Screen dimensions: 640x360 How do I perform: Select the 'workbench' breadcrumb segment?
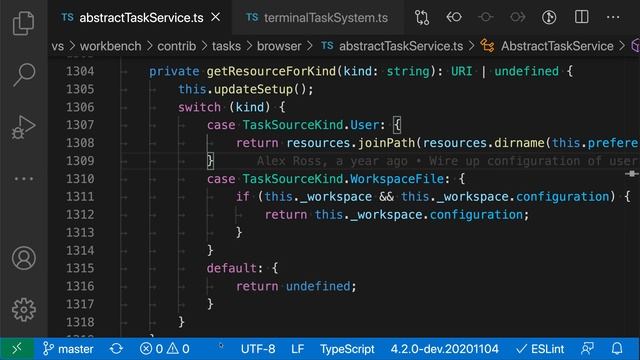pos(111,46)
